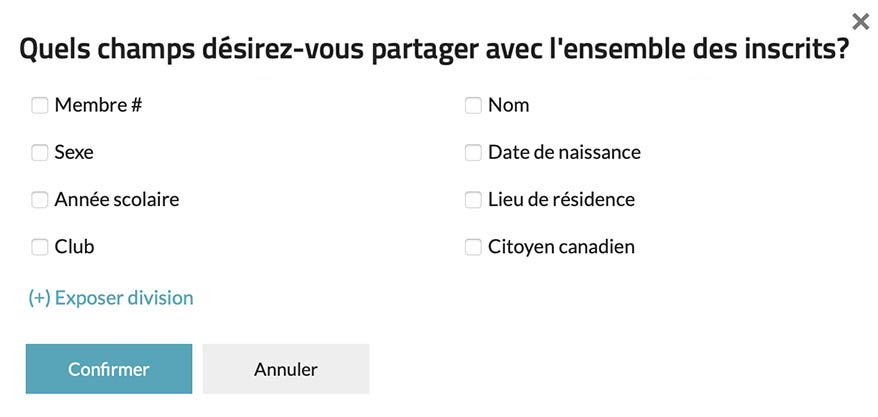Tick the Année scolaire checkbox
Viewport: 878px width, 417px height.
[40, 200]
